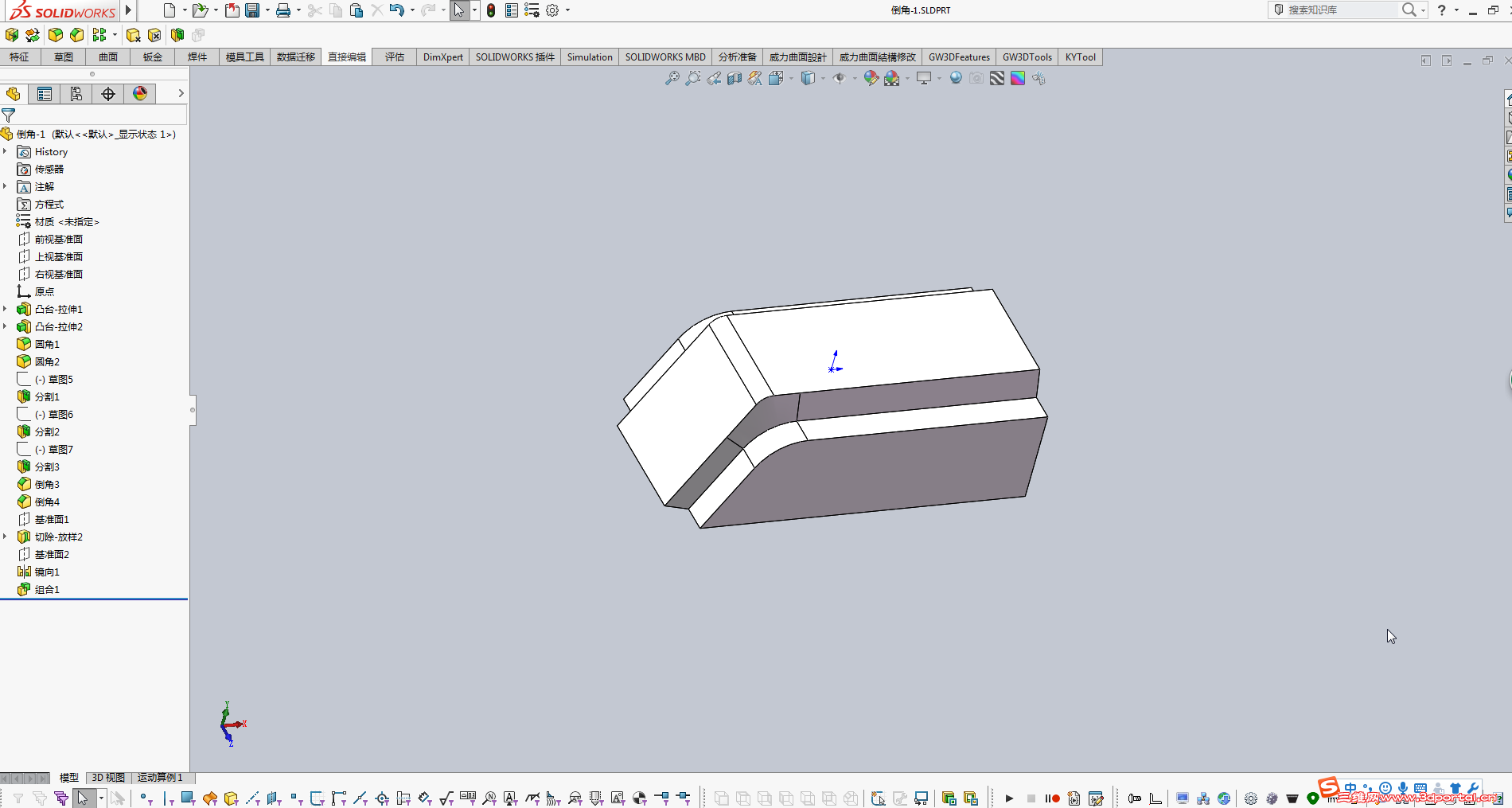This screenshot has width=1512, height=808.
Task: Open the Apply Scene dropdown arrow
Action: pos(907,78)
